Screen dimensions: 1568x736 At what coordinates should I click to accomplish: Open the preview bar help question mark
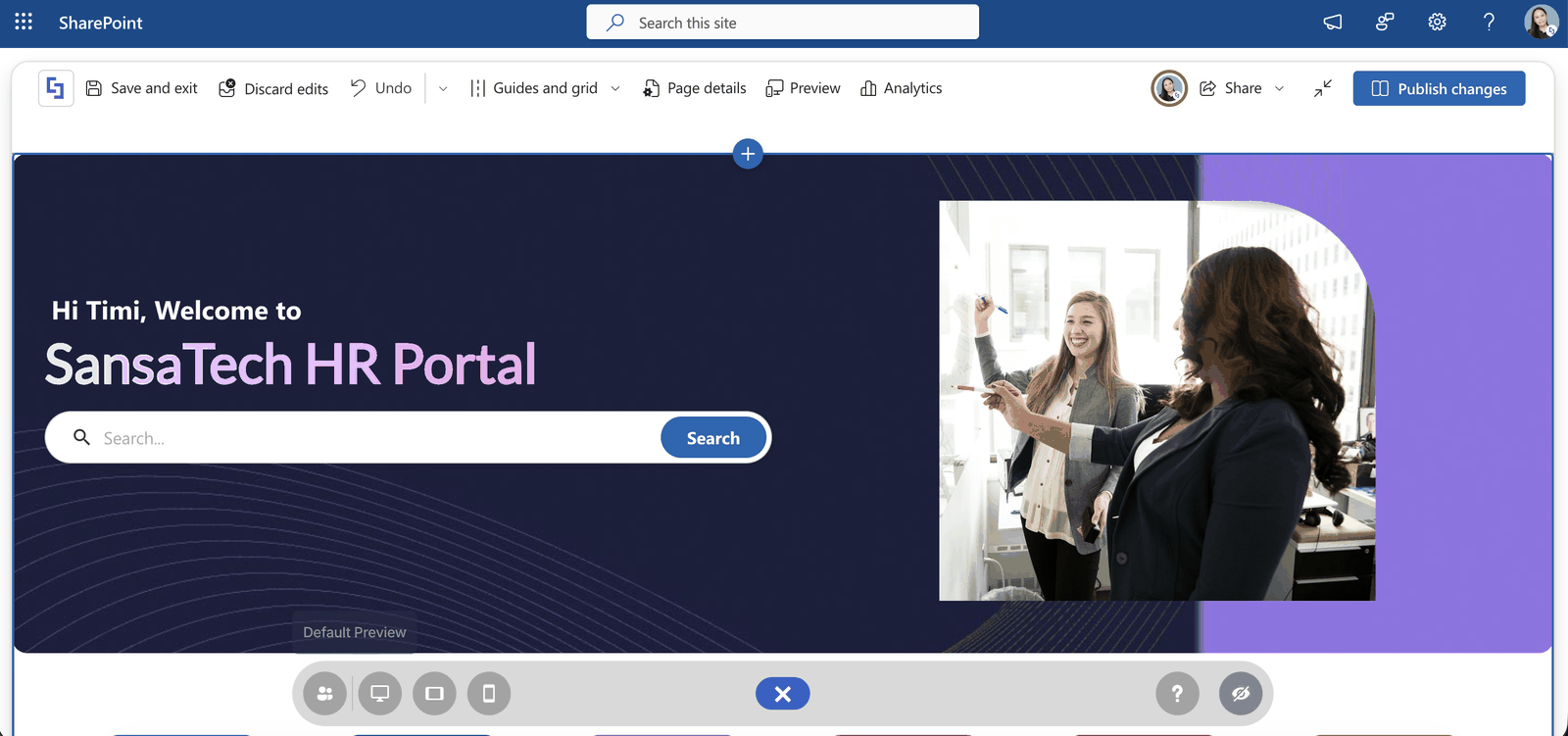coord(1178,694)
